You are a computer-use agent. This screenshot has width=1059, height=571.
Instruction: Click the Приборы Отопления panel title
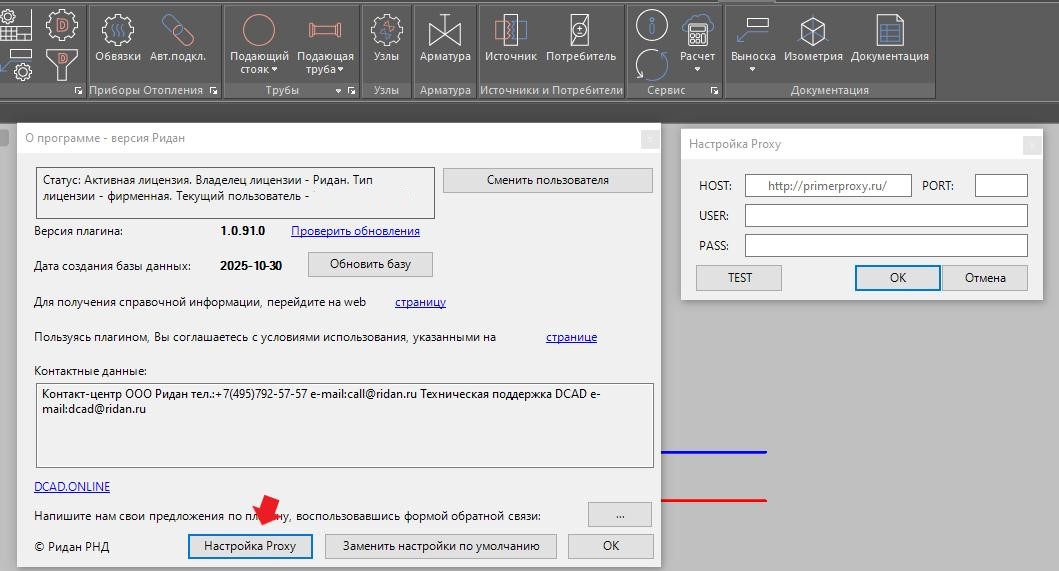point(146,91)
